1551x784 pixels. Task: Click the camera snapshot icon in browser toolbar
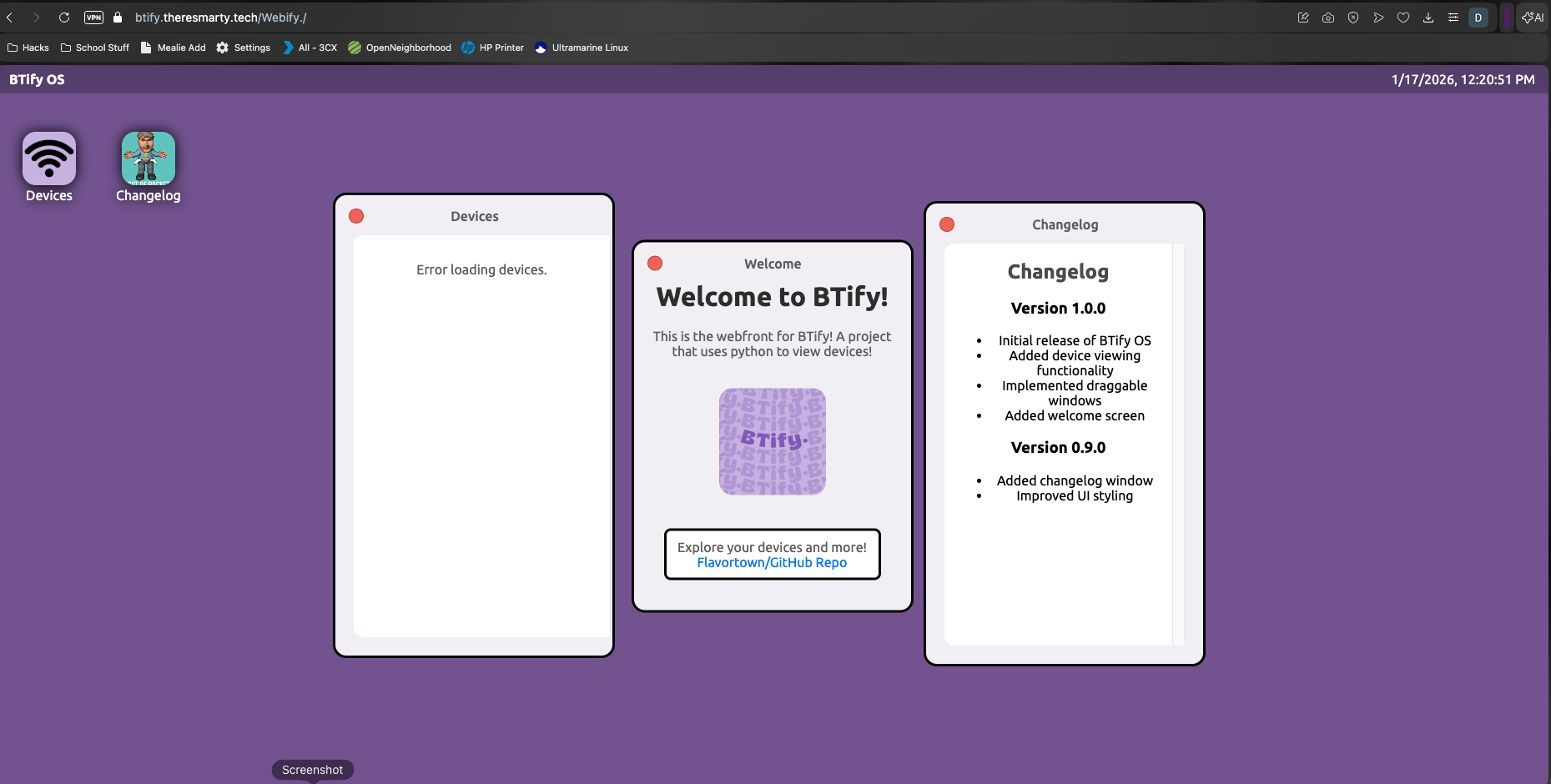[1328, 18]
